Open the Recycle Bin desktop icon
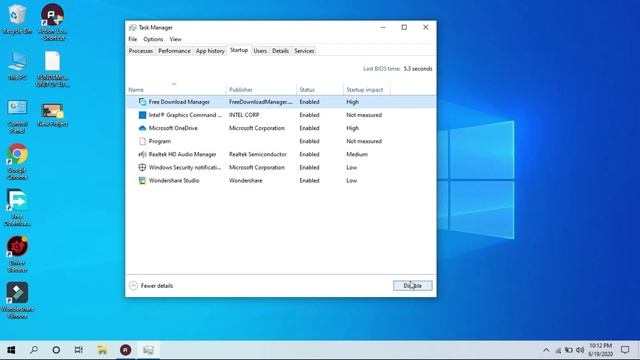 point(17,19)
